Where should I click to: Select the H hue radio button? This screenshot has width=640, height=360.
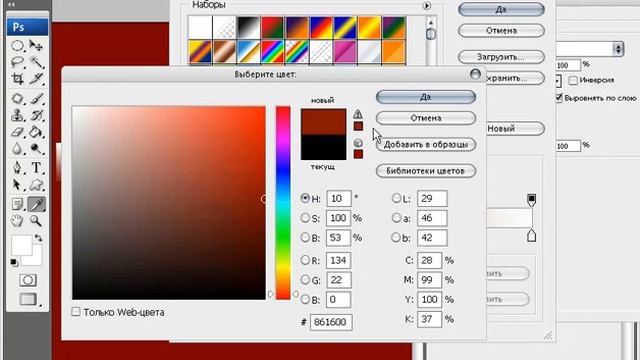tap(305, 198)
